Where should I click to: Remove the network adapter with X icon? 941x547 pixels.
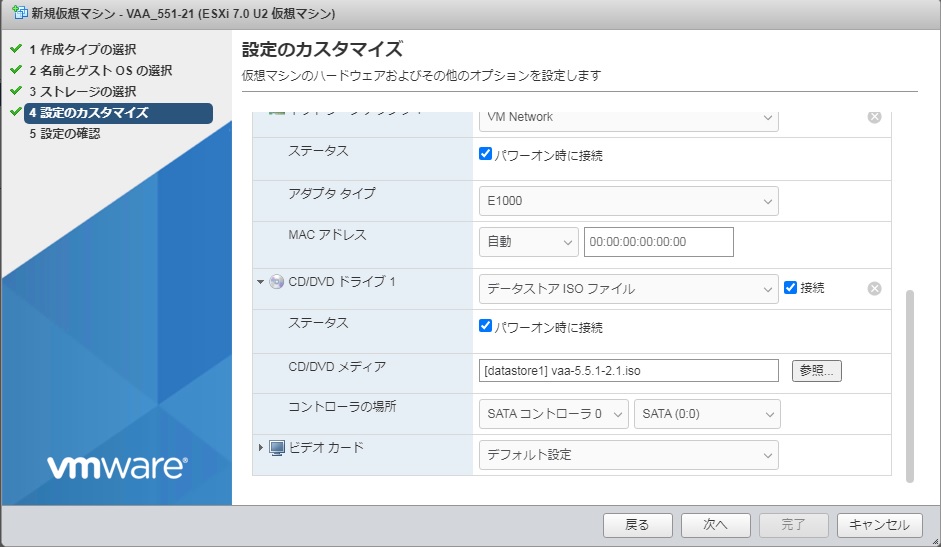(x=874, y=117)
